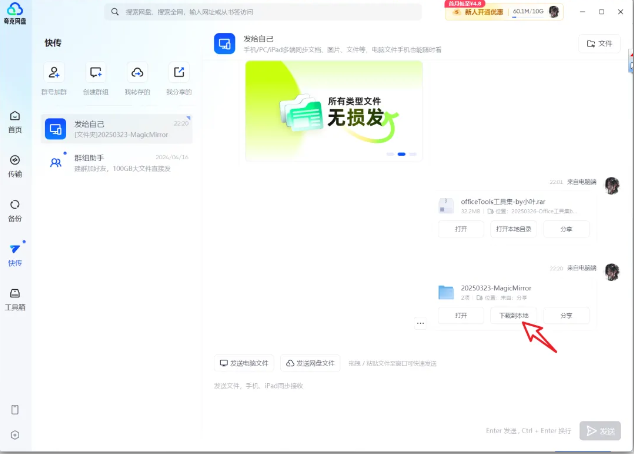634x454 pixels.
Task: Click 下载到本地 for the MagicMirror folder
Action: (514, 315)
